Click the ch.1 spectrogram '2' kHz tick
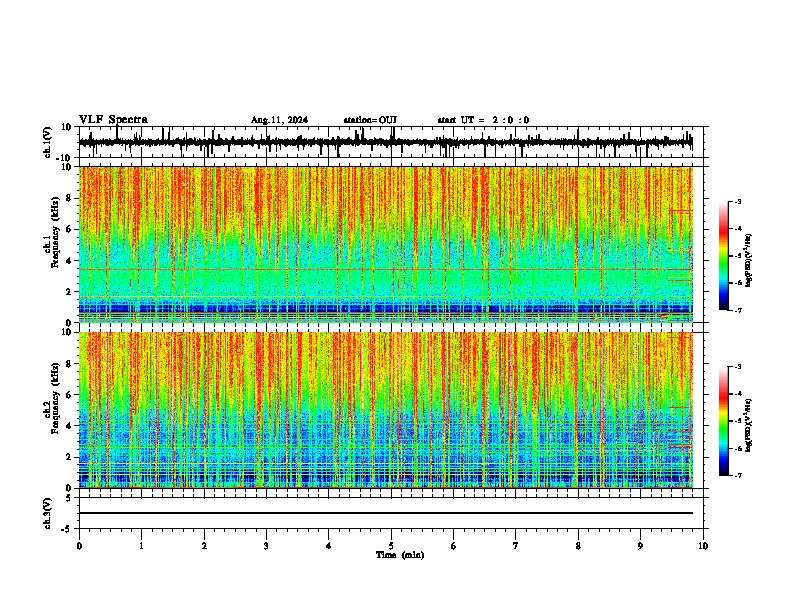 [x=69, y=292]
